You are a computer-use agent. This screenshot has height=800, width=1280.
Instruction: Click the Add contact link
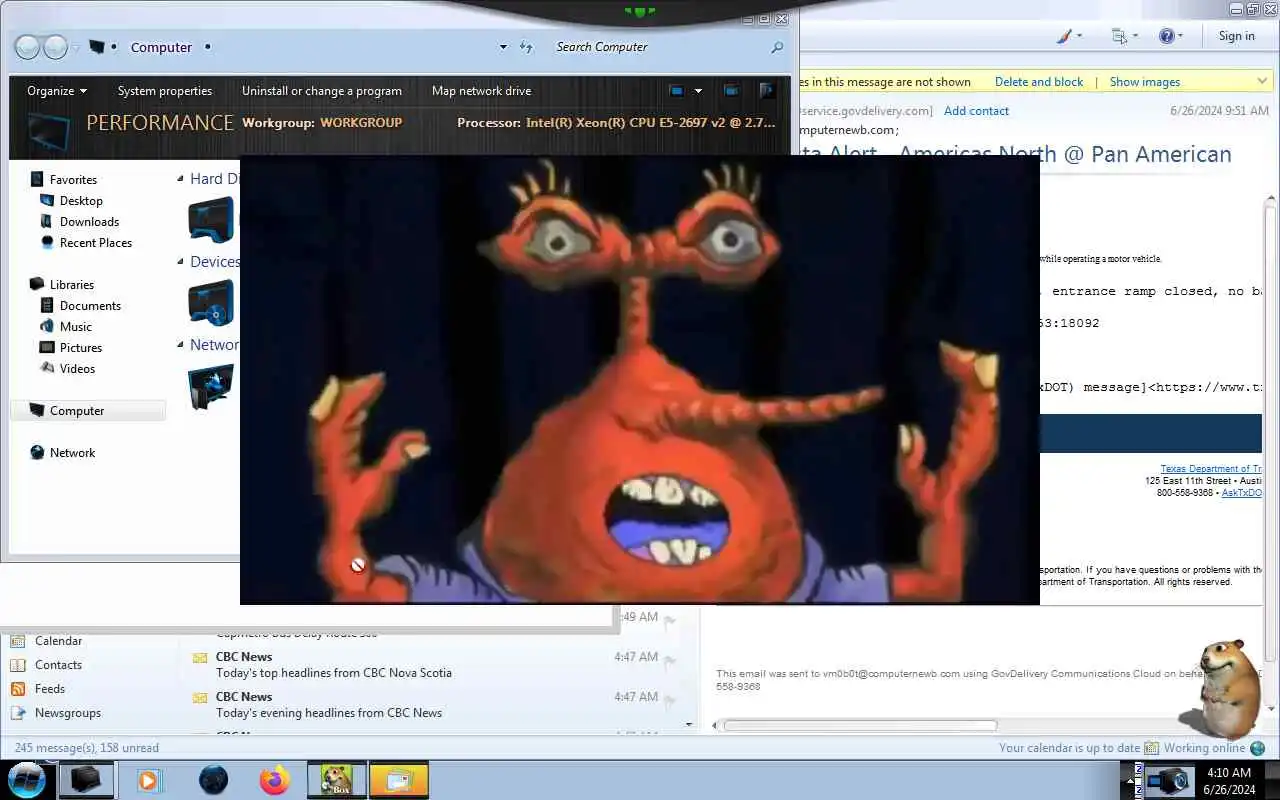pyautogui.click(x=976, y=111)
